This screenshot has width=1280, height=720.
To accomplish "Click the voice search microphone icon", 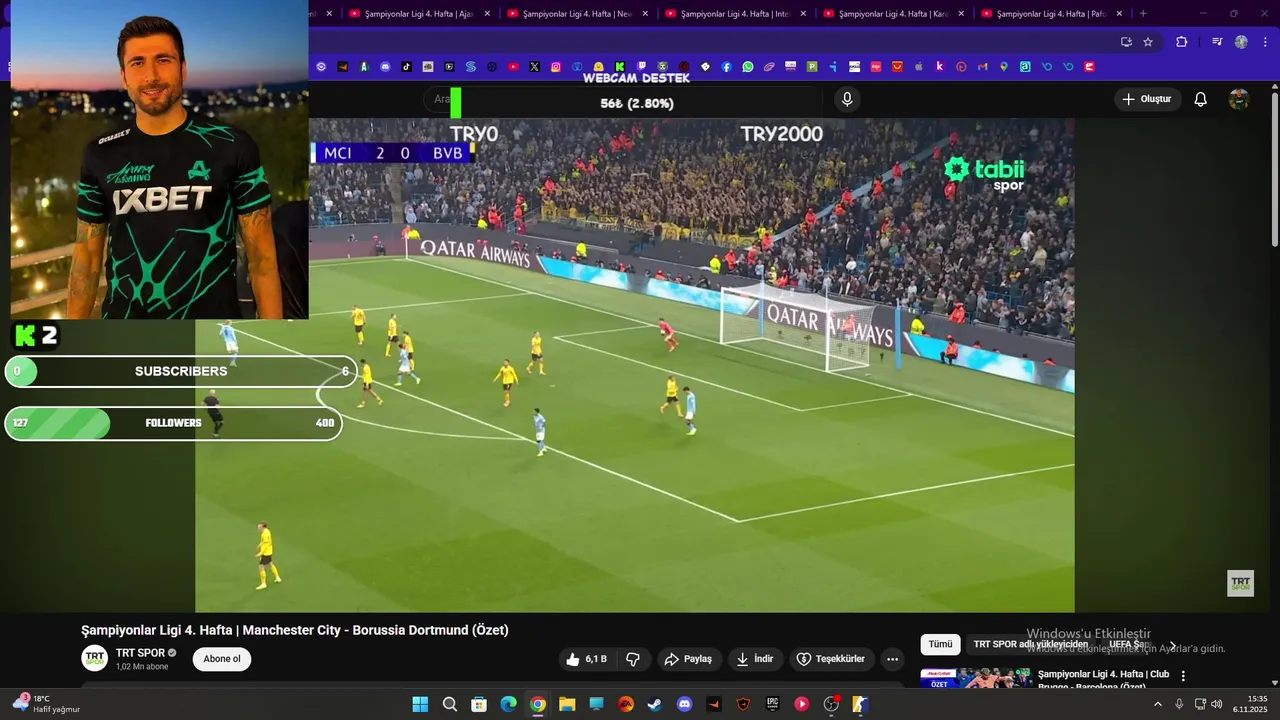I will point(847,99).
